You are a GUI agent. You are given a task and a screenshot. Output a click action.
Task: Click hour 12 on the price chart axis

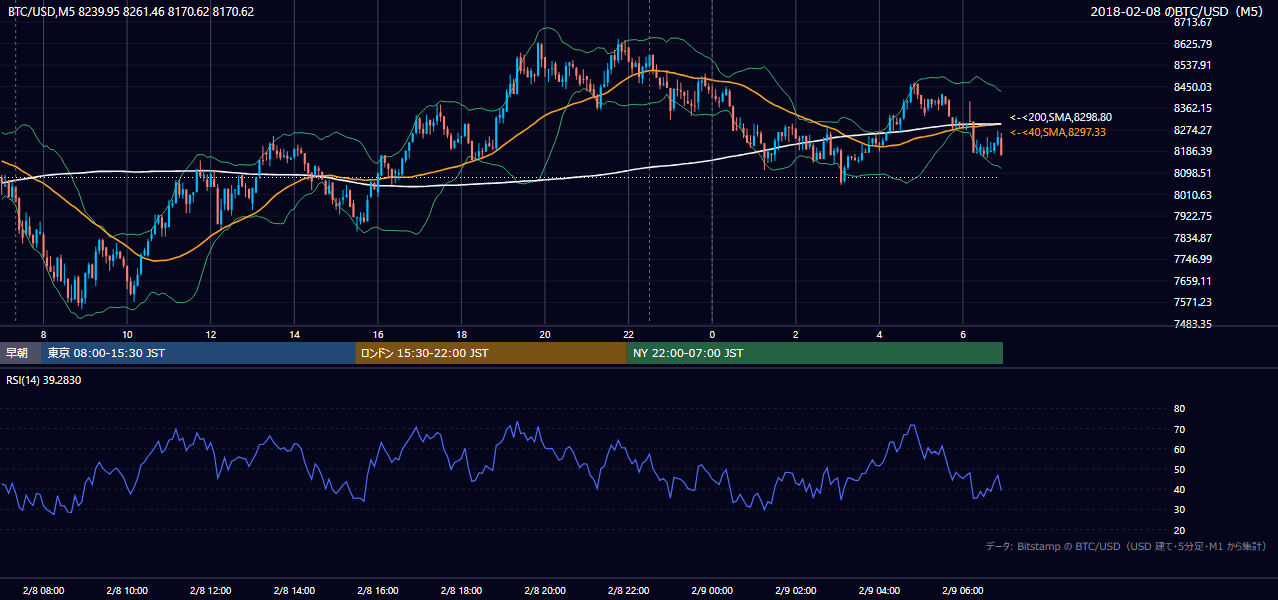pos(210,334)
